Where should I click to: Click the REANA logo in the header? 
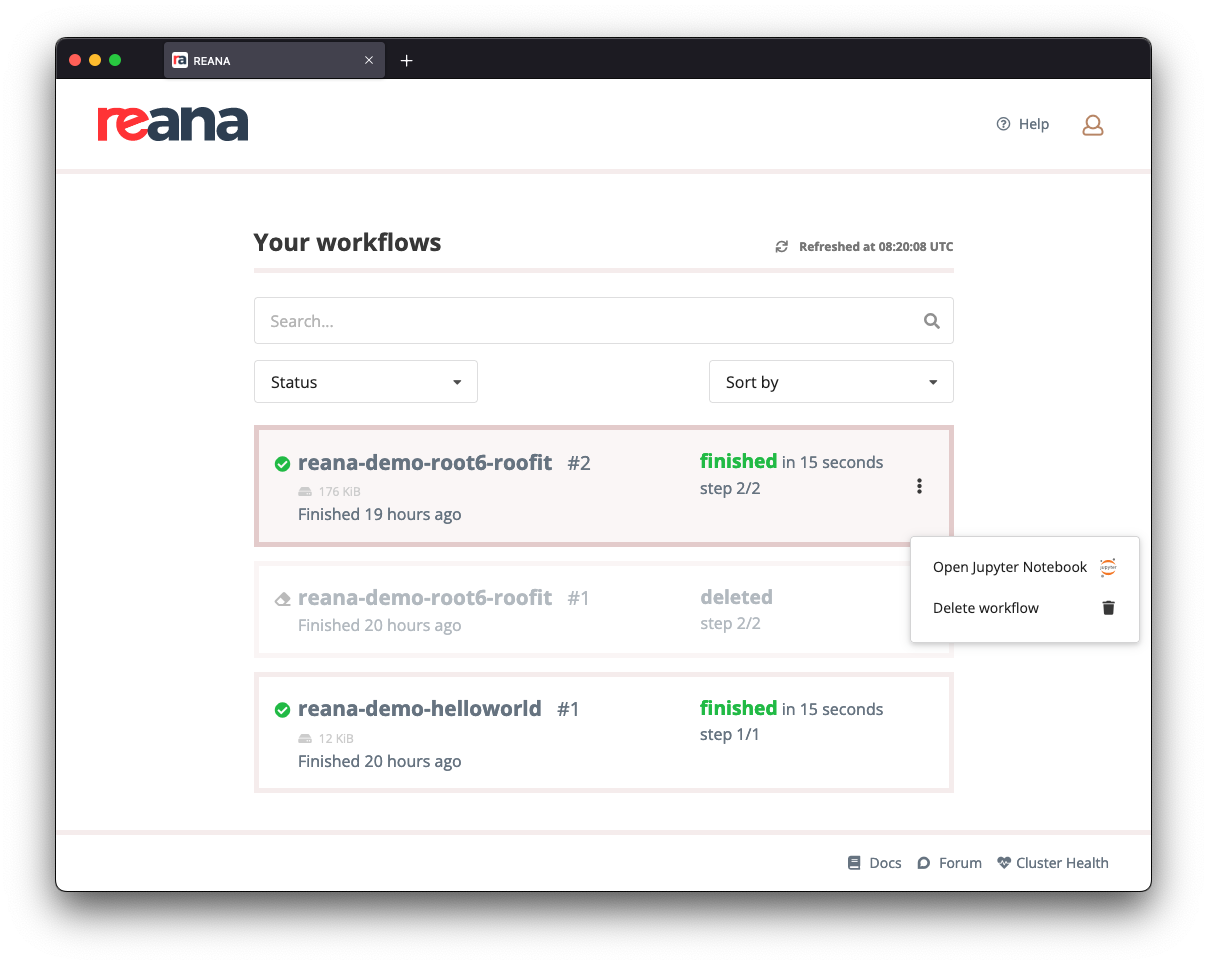coord(173,123)
